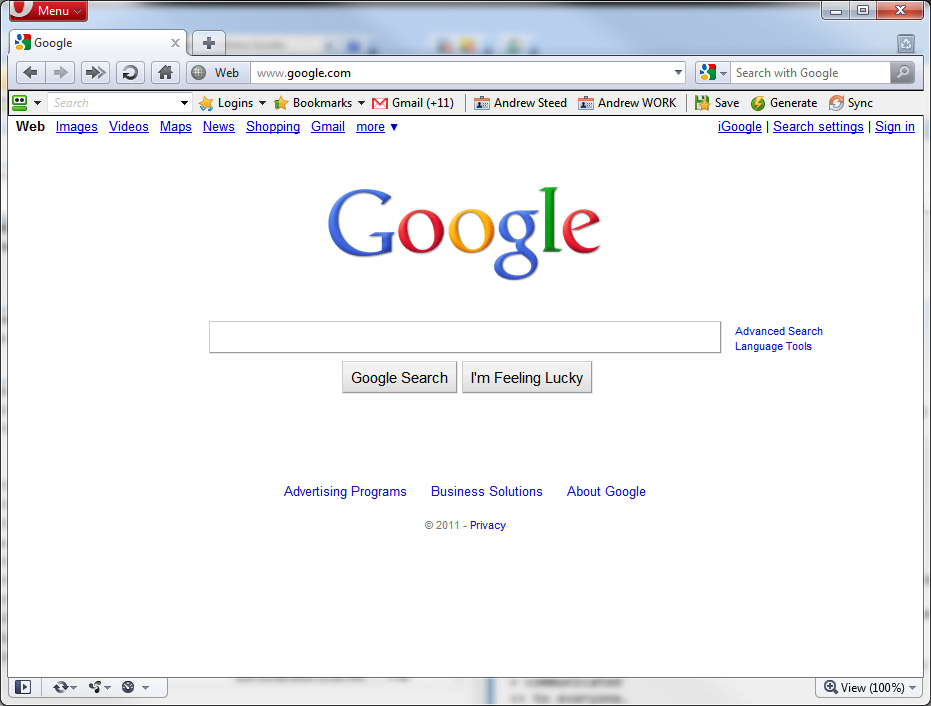Screen dimensions: 931x706
Task: Open the iGoogle link
Action: pyautogui.click(x=740, y=126)
